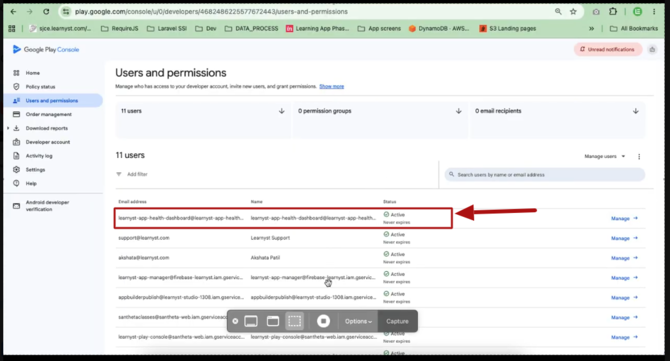Open the three-dot menu beside Manage users
The image size is (670, 361).
click(x=639, y=157)
